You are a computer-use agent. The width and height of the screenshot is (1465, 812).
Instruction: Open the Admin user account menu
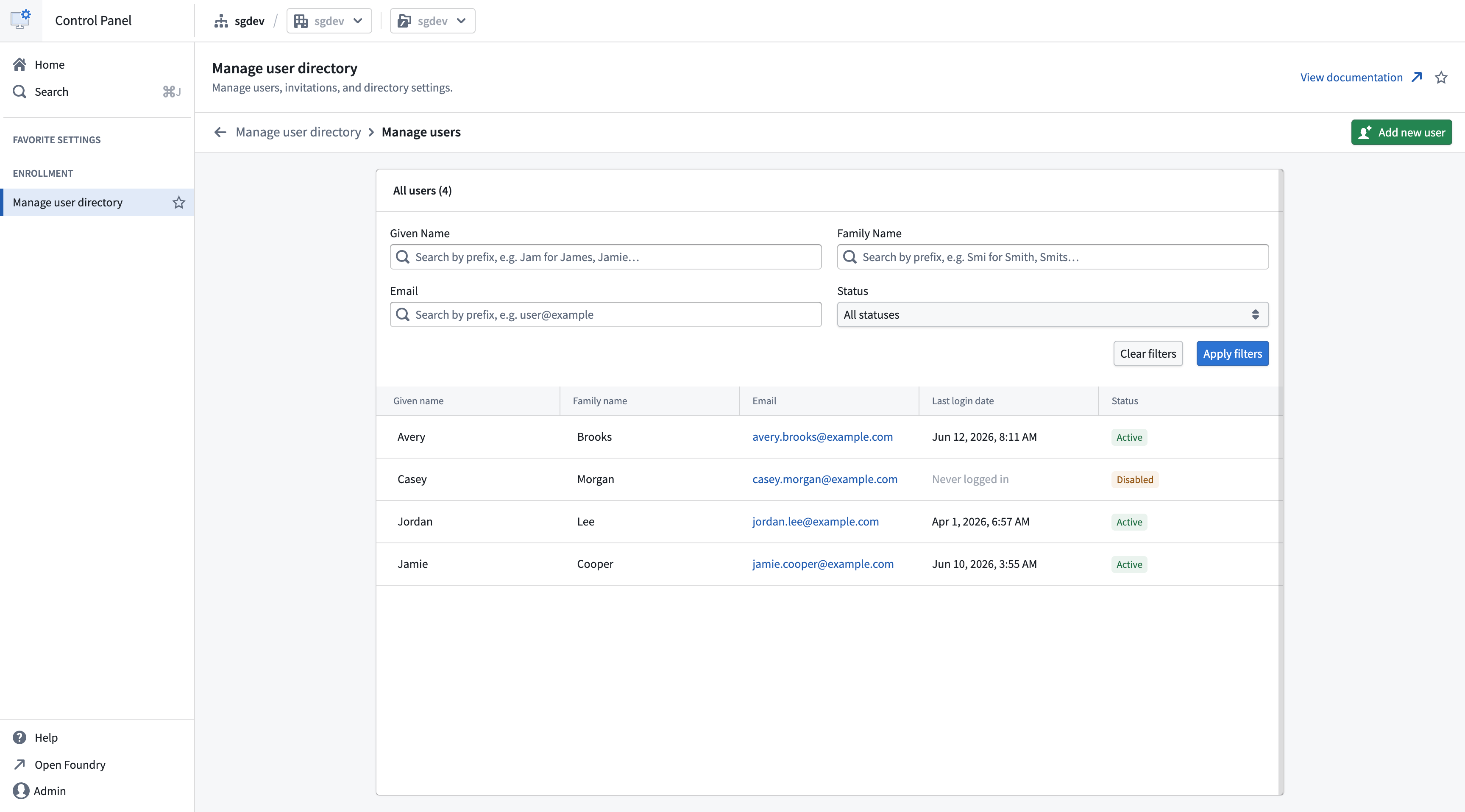97,791
